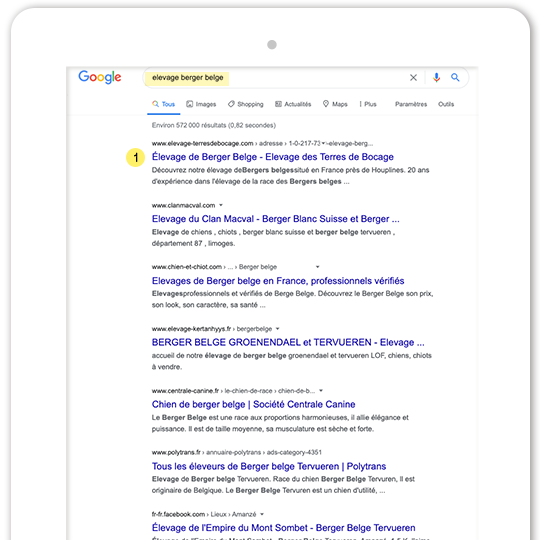
Task: Select the Tous tab
Action: pos(164,104)
